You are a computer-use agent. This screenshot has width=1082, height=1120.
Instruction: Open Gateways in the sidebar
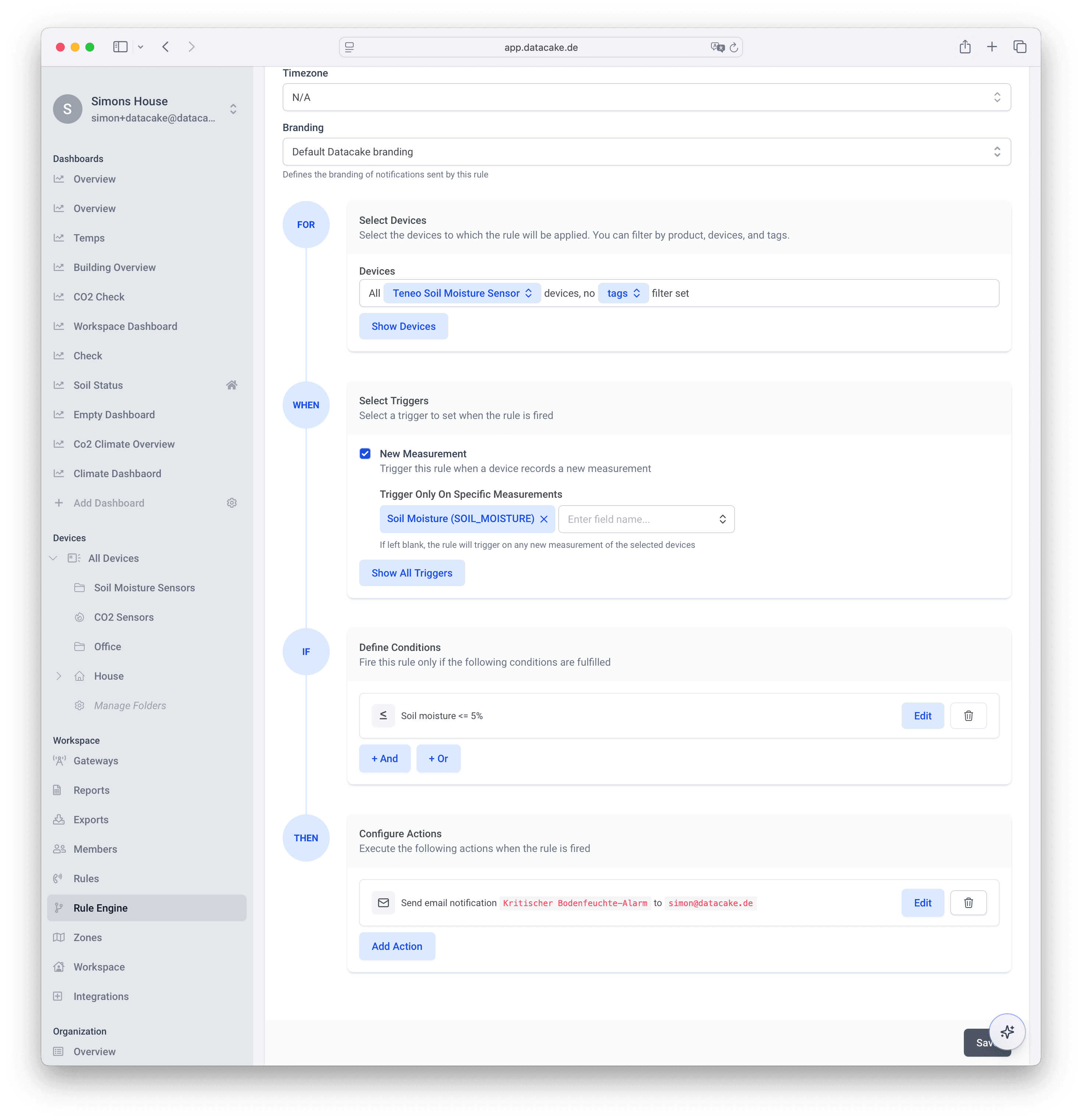point(95,761)
